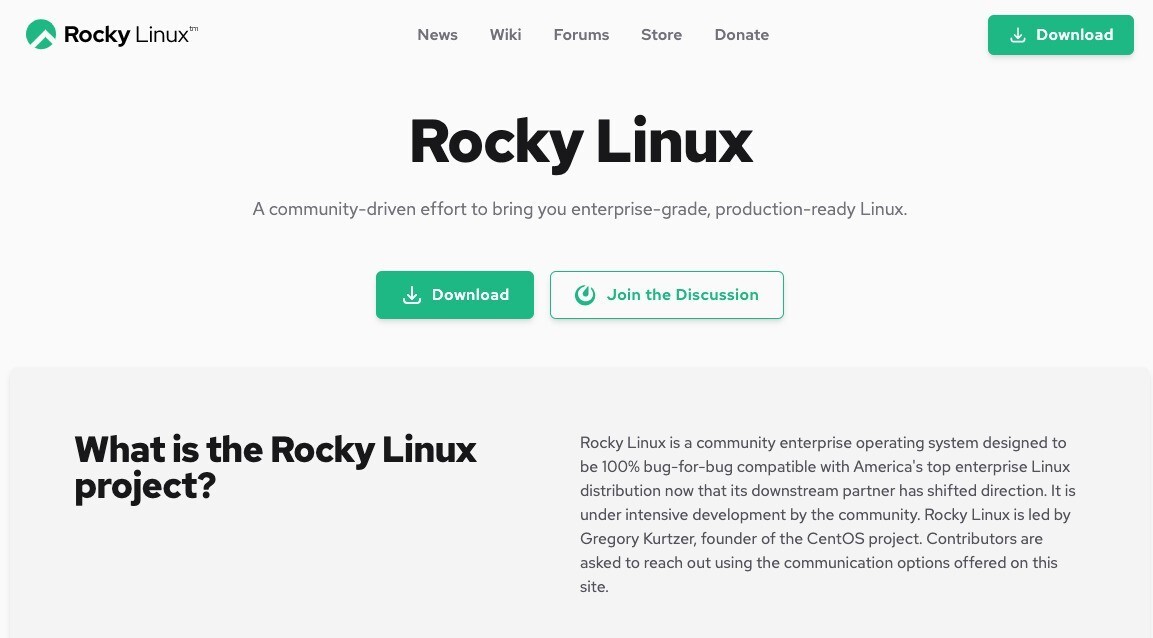Click the Join the Discussion button text

point(682,295)
